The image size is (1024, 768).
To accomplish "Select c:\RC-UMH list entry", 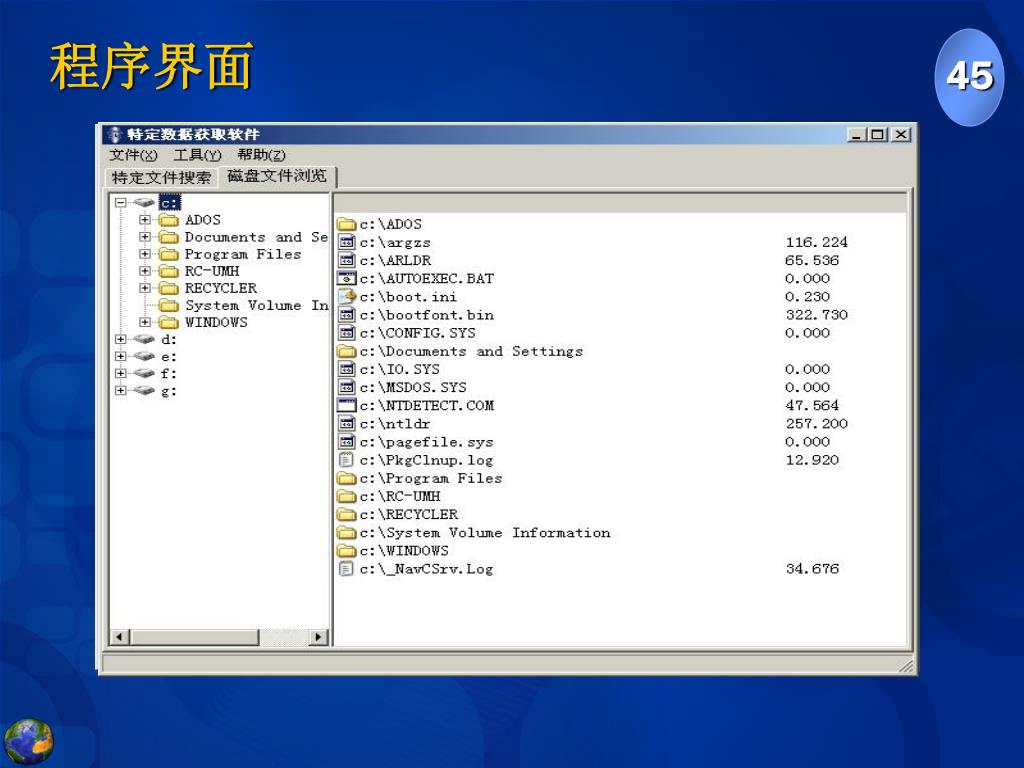I will click(x=400, y=496).
